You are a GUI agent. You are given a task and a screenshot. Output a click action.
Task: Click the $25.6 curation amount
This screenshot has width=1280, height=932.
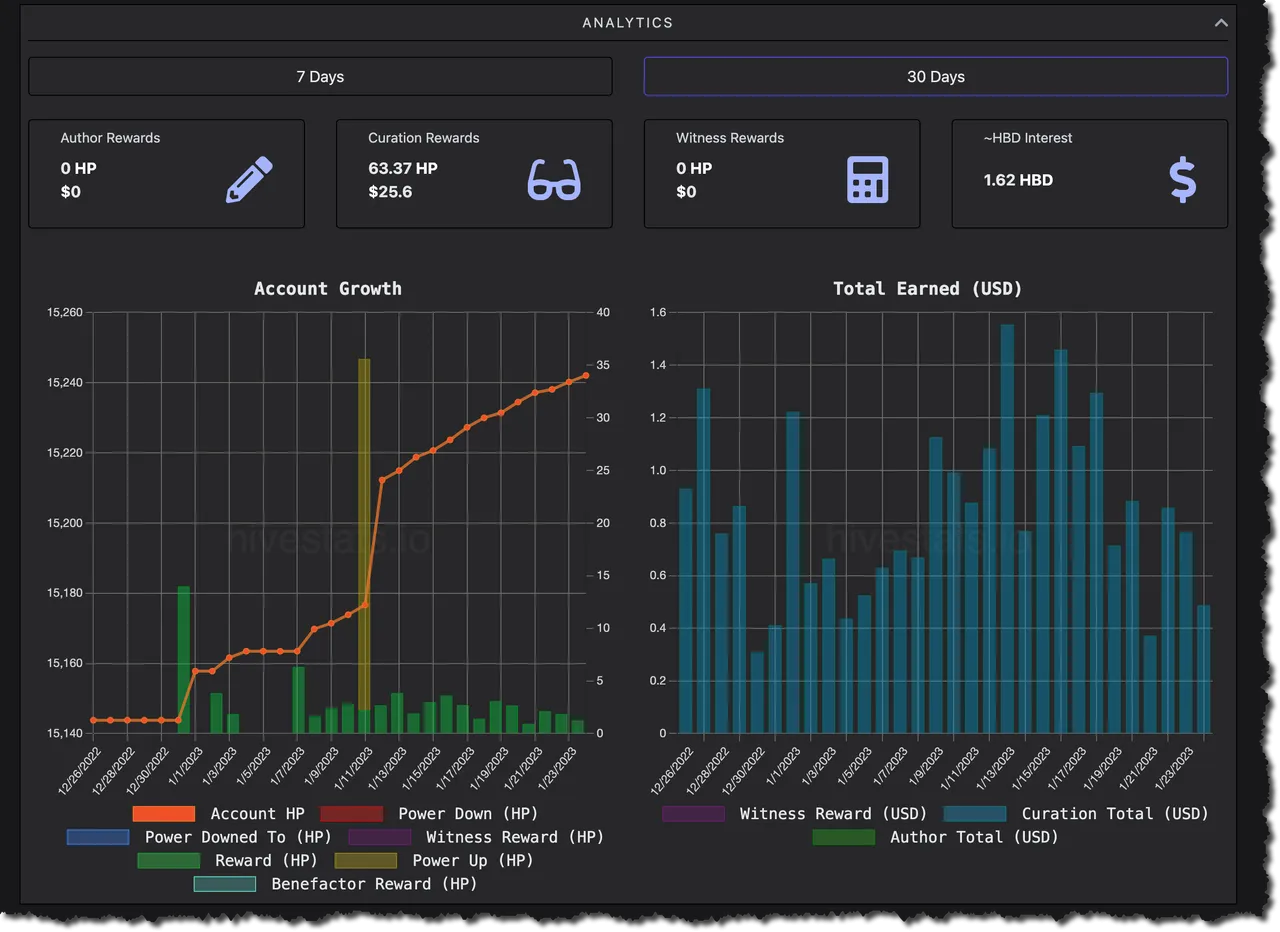390,191
